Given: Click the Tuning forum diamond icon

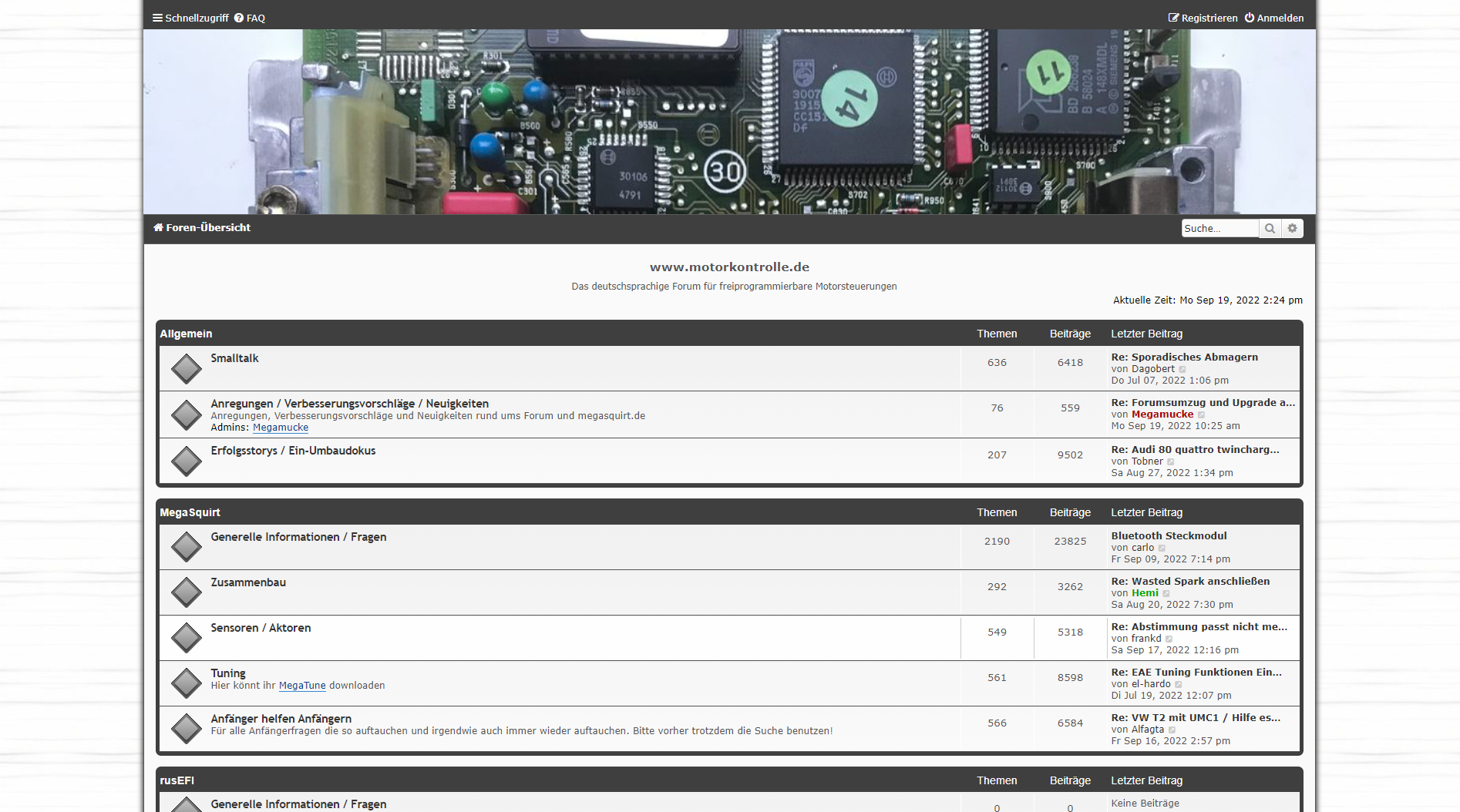Looking at the screenshot, I should [186, 683].
